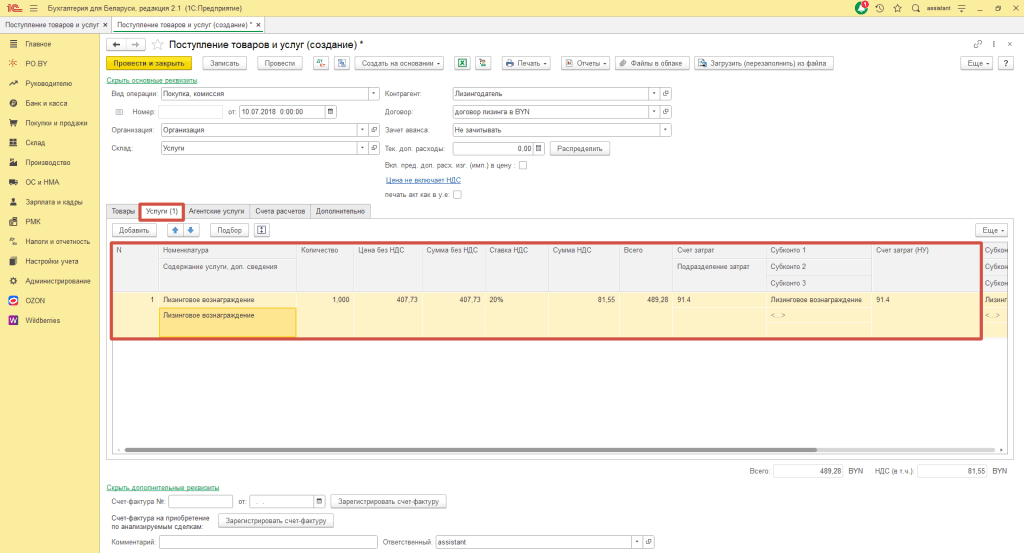Open calculator for Тек. доп. расходы field
This screenshot has width=1024, height=553.
pyautogui.click(x=539, y=148)
